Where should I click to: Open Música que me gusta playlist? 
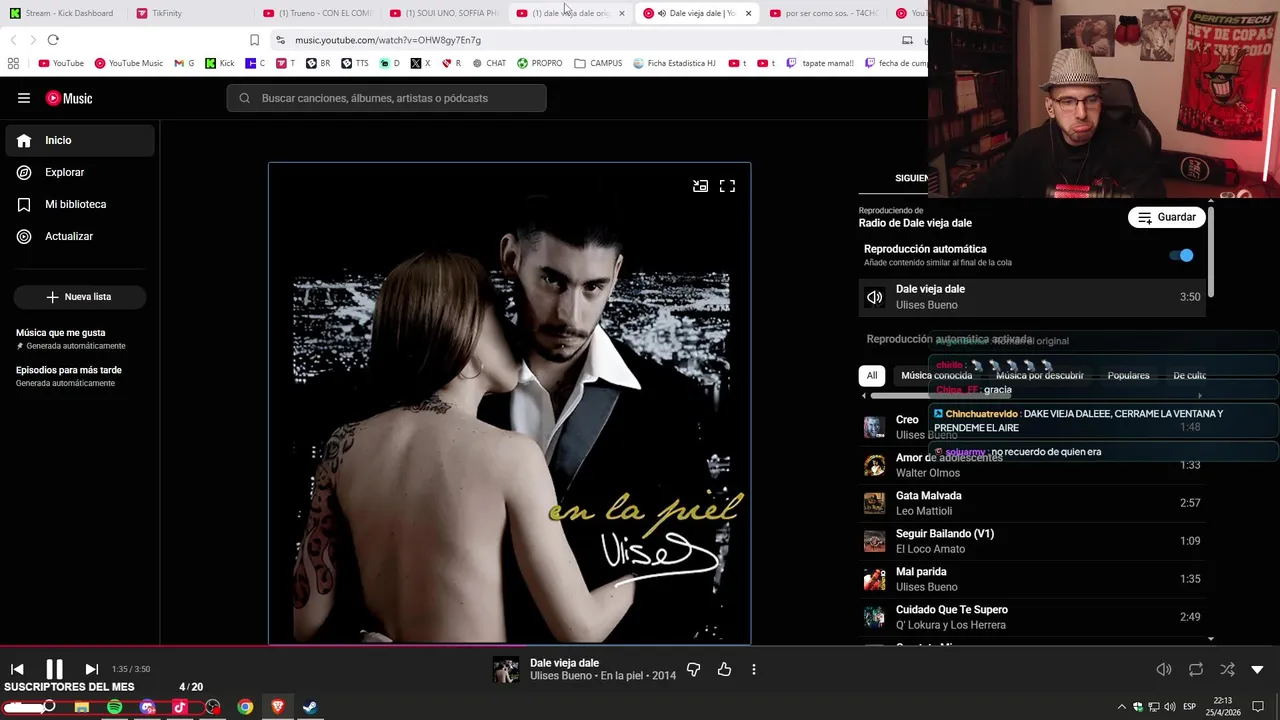pos(80,339)
